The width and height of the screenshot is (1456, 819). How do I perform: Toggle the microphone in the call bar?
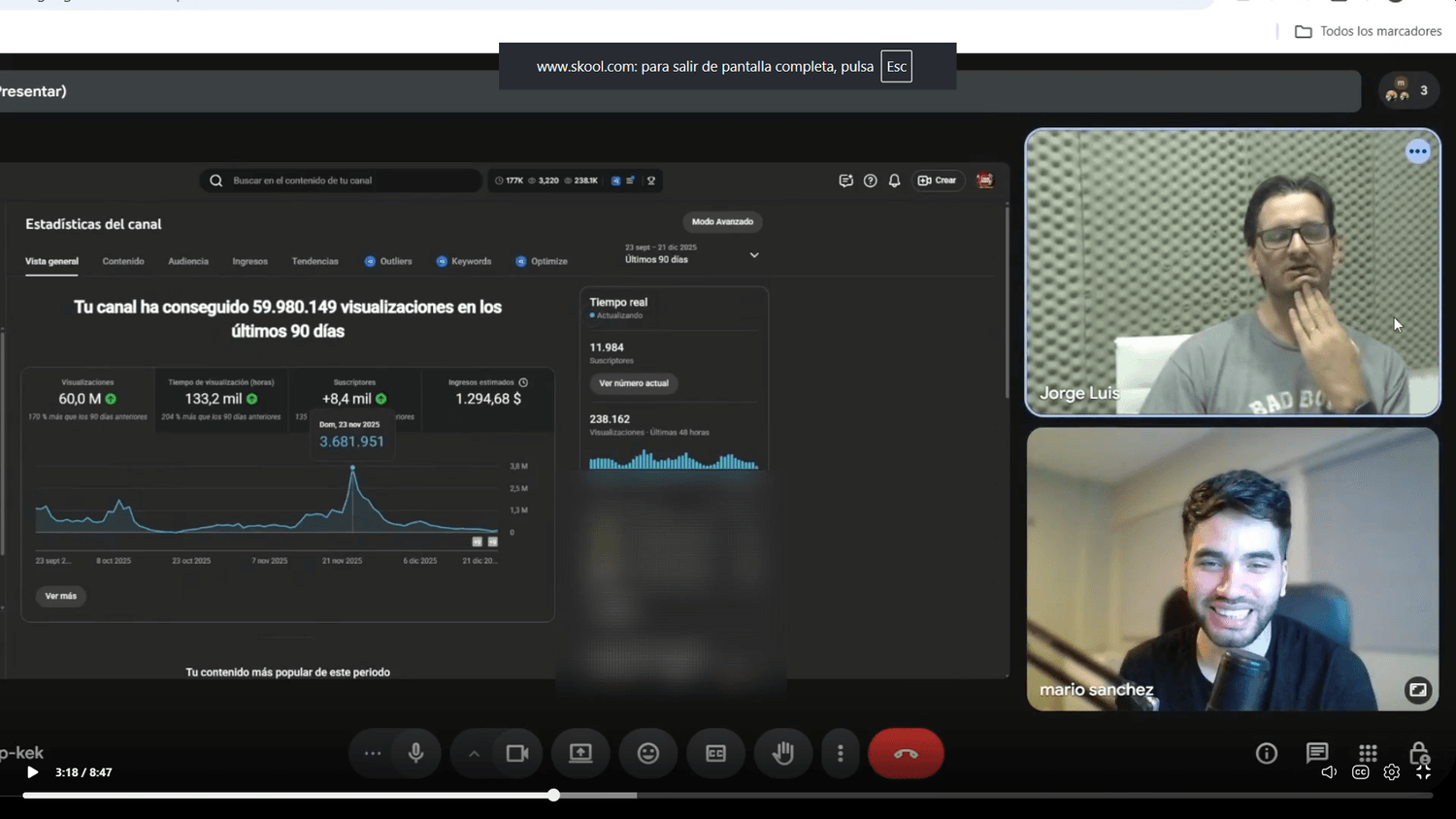click(x=416, y=753)
